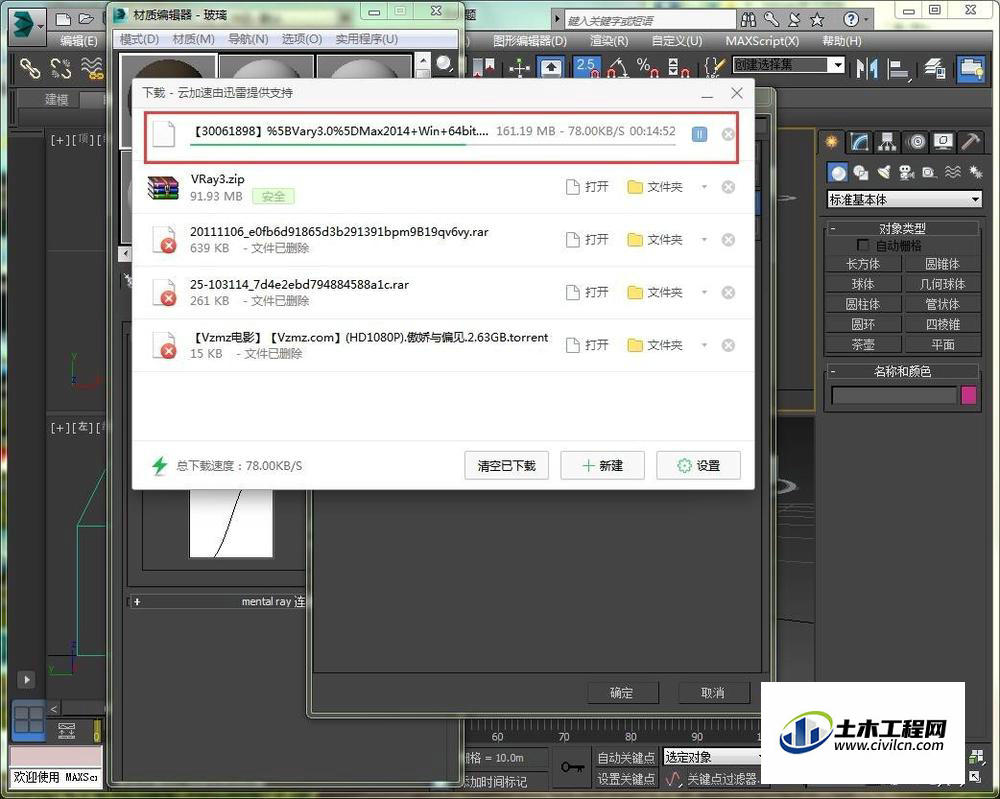Image resolution: width=1000 pixels, height=799 pixels.
Task: Toggle the 2.5 Snaps icon
Action: point(586,67)
